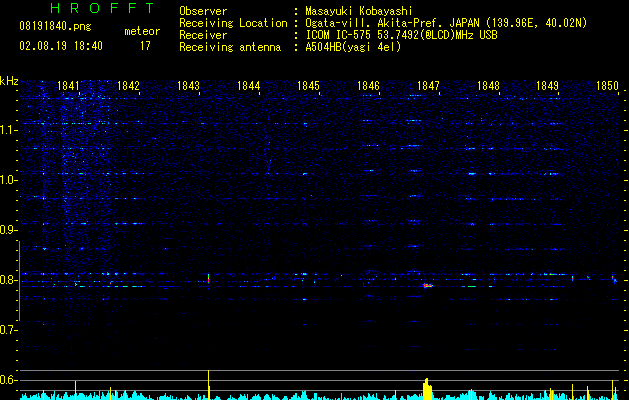This screenshot has width=629, height=400.
Task: Click the 1844 time axis marker
Action: pyautogui.click(x=249, y=86)
